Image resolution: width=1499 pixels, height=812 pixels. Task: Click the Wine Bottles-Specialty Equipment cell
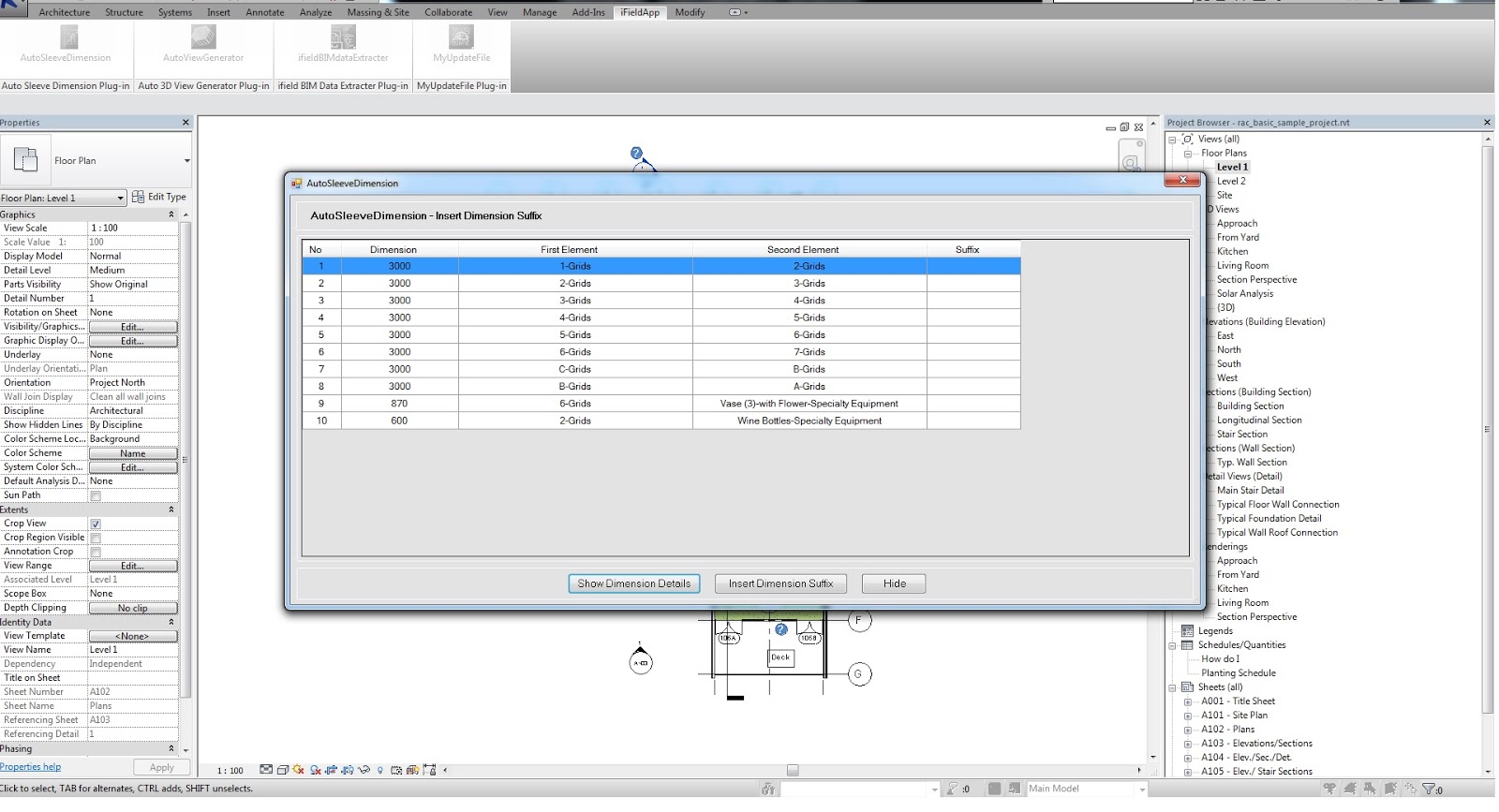809,421
